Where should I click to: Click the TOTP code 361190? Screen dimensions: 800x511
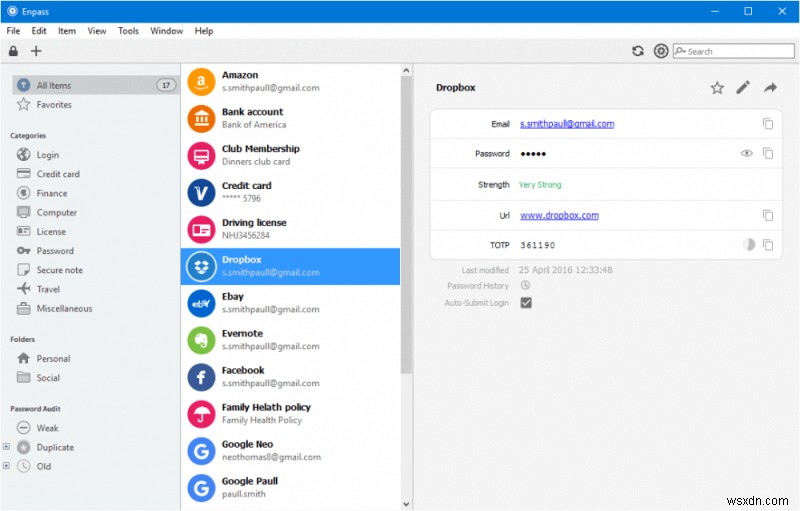click(x=537, y=245)
